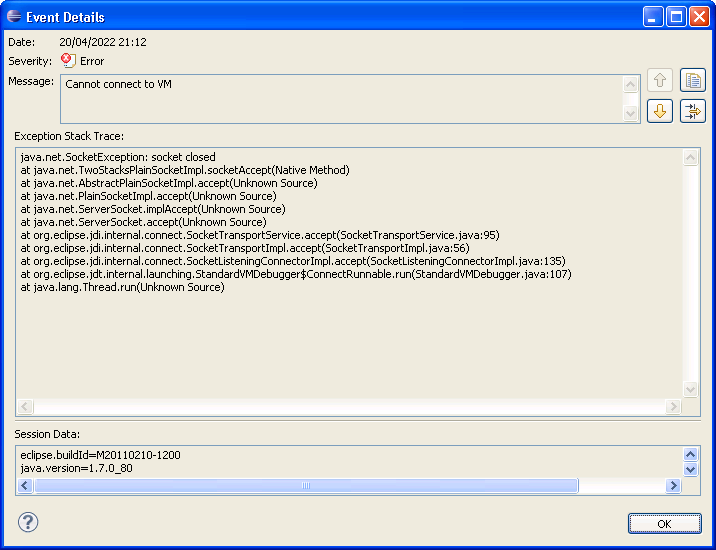Click the TwoStacksPlainSocketImpl.socketAccept stack line
Screen dimensions: 716x550
coord(185,170)
